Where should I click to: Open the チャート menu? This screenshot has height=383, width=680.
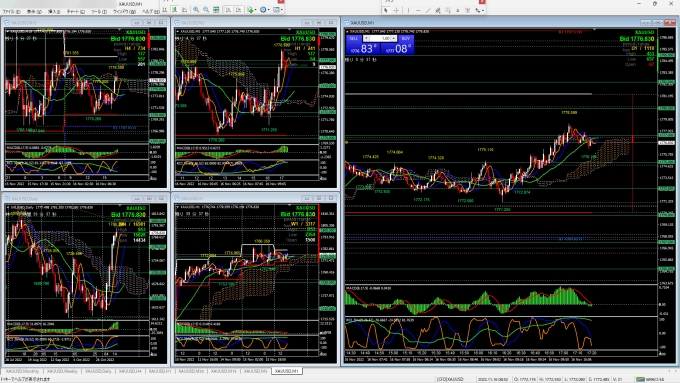75,12
